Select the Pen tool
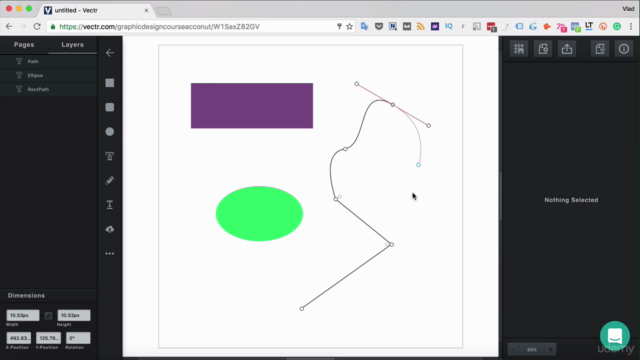Image resolution: width=640 pixels, height=360 pixels. pos(110,156)
